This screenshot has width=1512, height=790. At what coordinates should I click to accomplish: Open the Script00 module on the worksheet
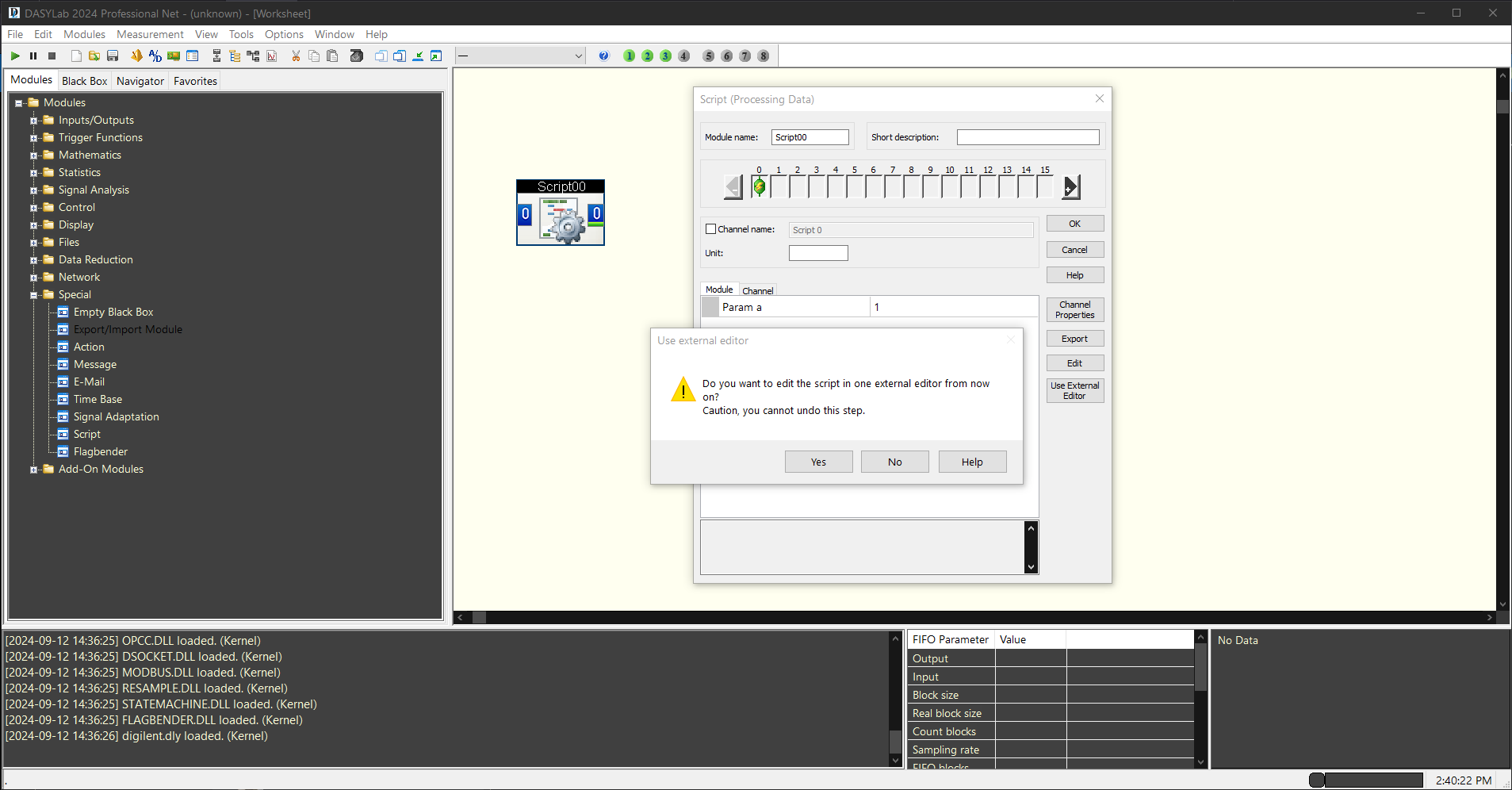(561, 213)
